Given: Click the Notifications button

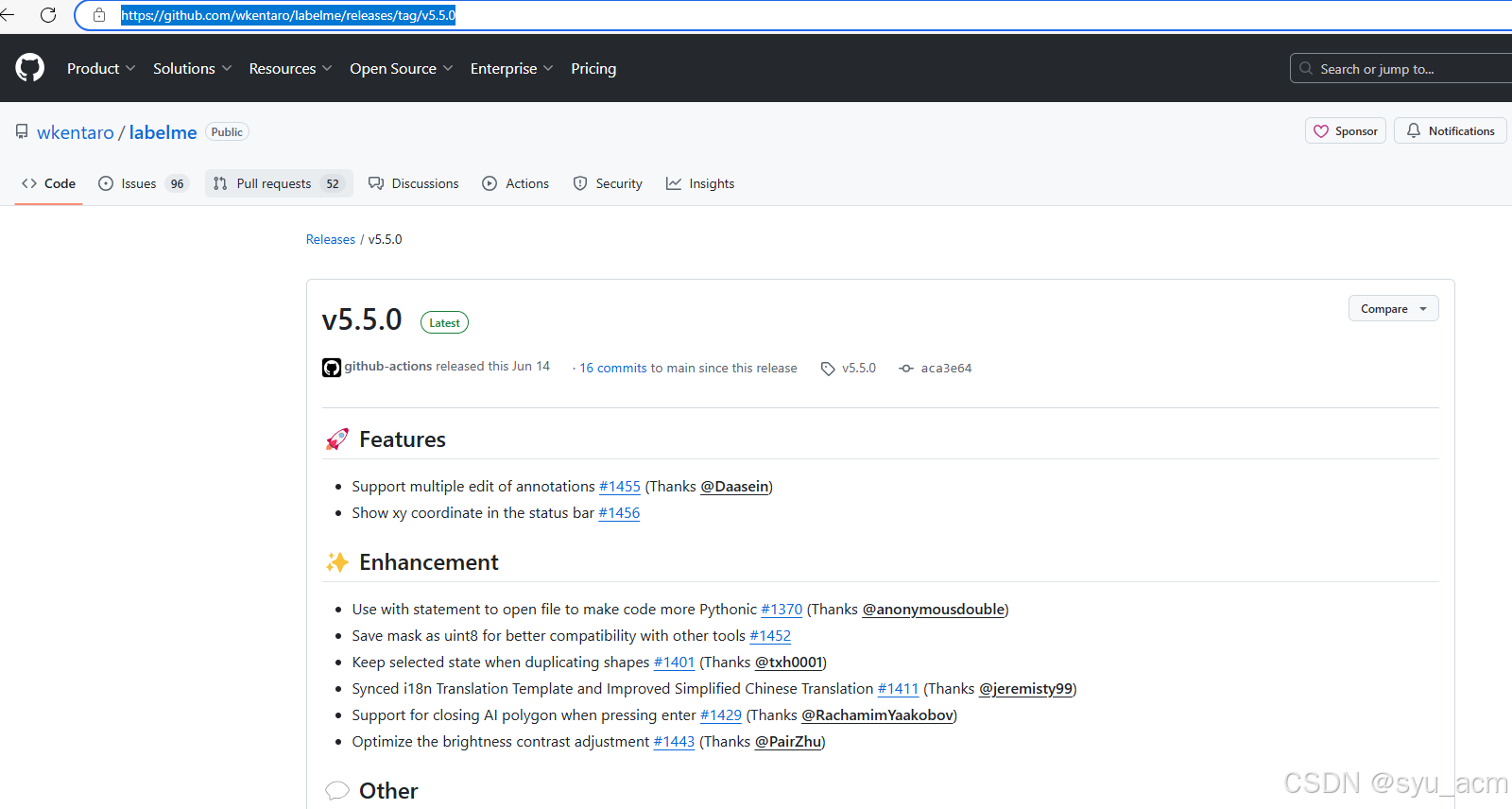Looking at the screenshot, I should (x=1451, y=131).
